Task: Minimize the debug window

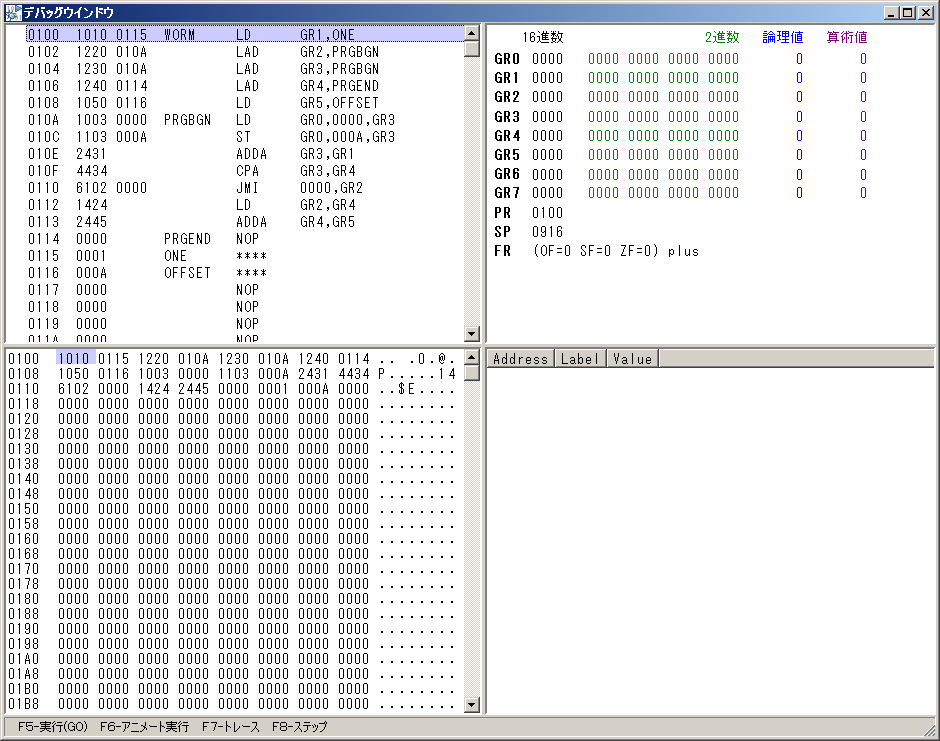Action: click(891, 13)
